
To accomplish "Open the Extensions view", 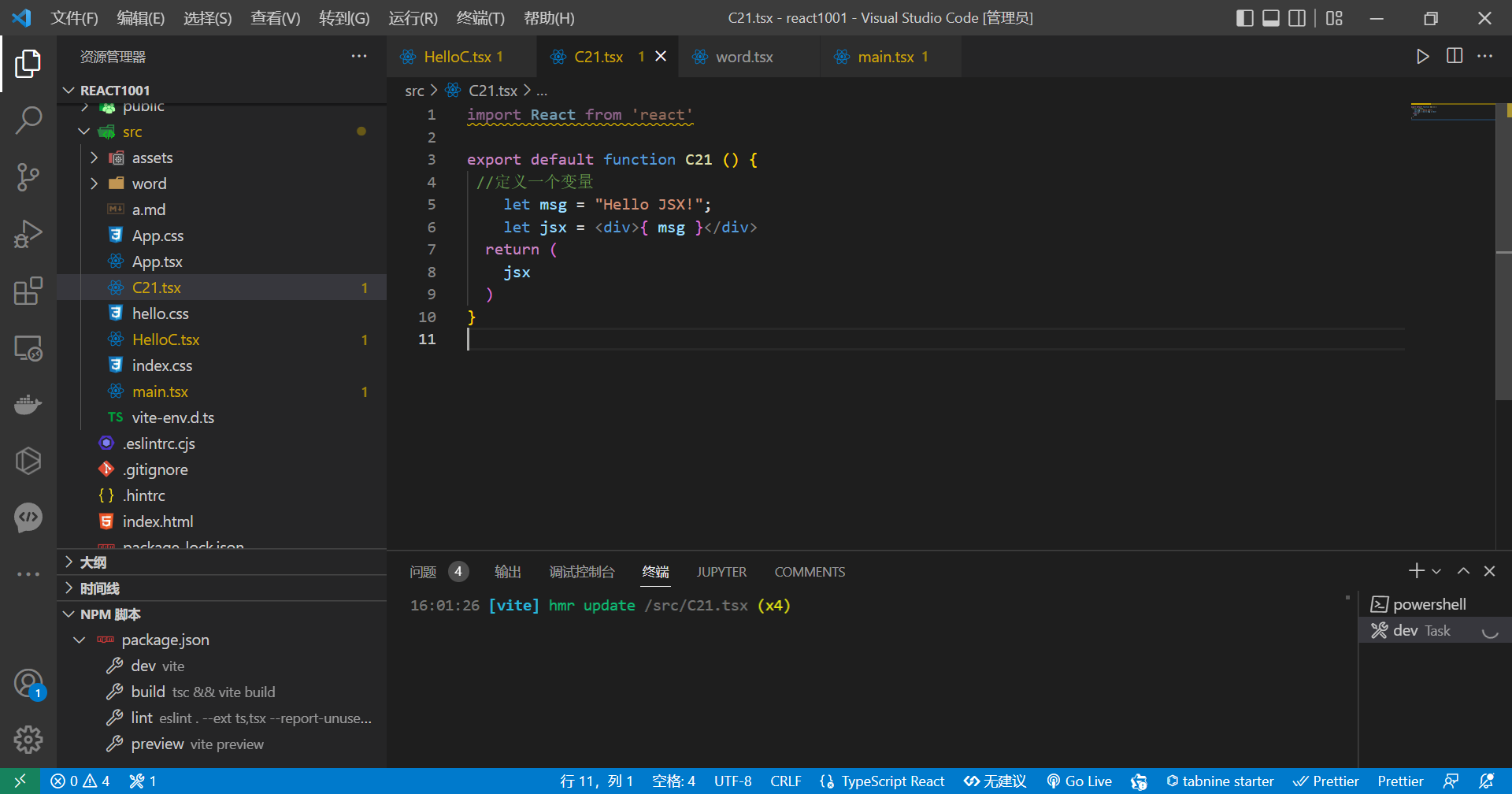I will [28, 291].
